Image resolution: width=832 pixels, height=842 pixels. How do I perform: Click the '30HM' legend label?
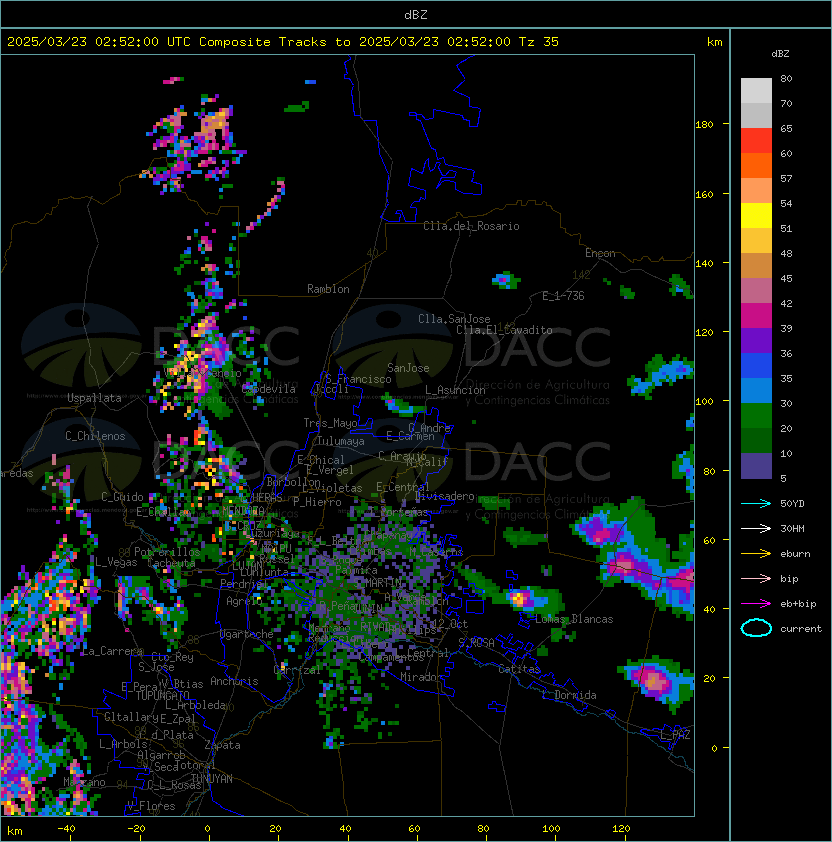(792, 528)
